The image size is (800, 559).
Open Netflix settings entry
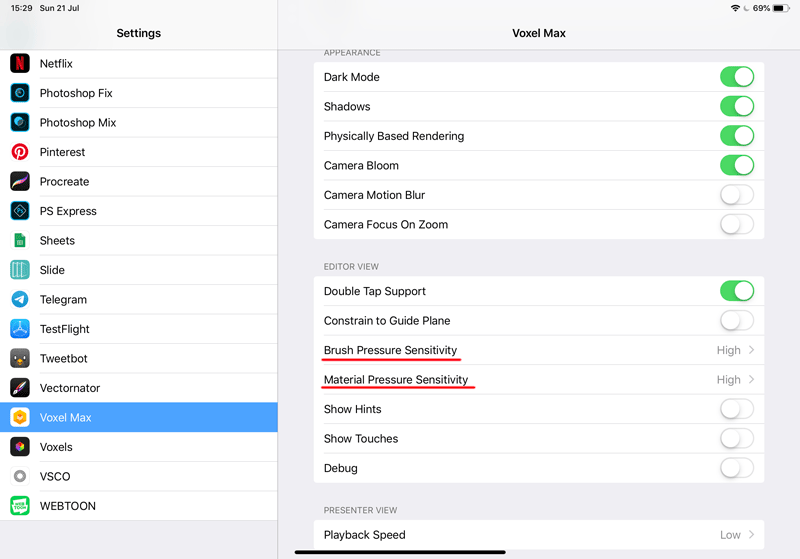[x=139, y=64]
